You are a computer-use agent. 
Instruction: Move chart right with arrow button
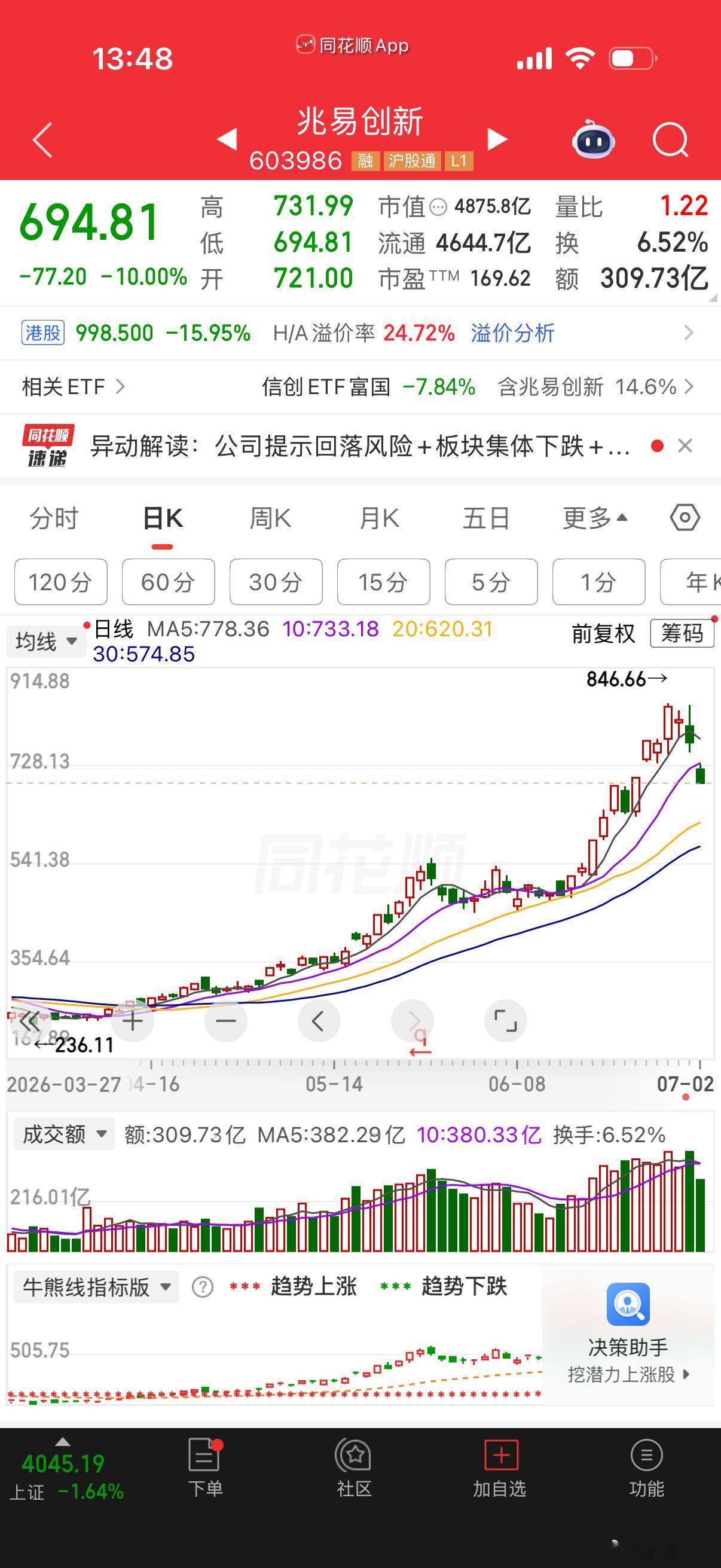click(412, 1021)
